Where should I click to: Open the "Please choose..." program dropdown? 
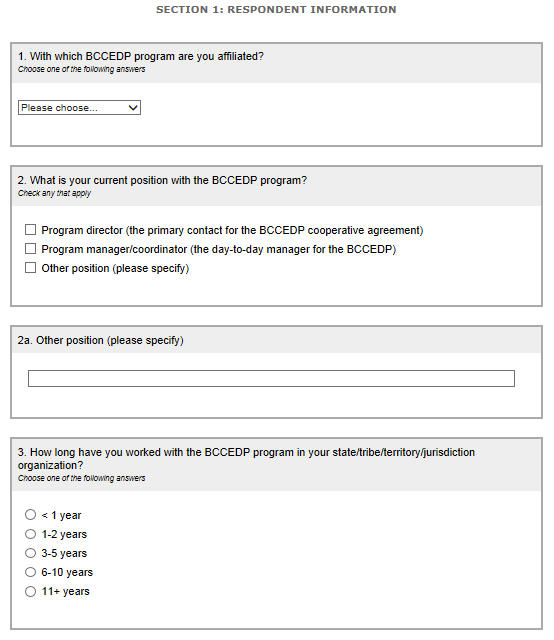coord(79,108)
